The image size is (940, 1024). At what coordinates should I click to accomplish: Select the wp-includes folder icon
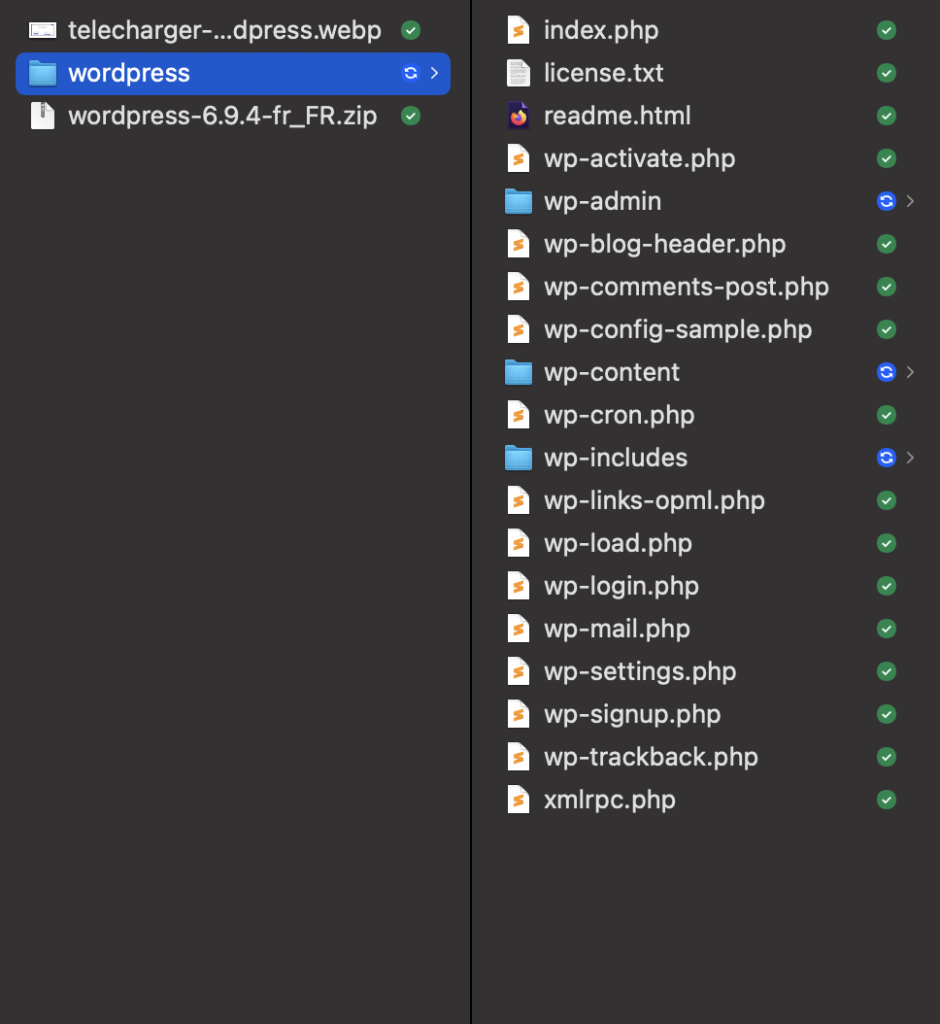pyautogui.click(x=519, y=458)
